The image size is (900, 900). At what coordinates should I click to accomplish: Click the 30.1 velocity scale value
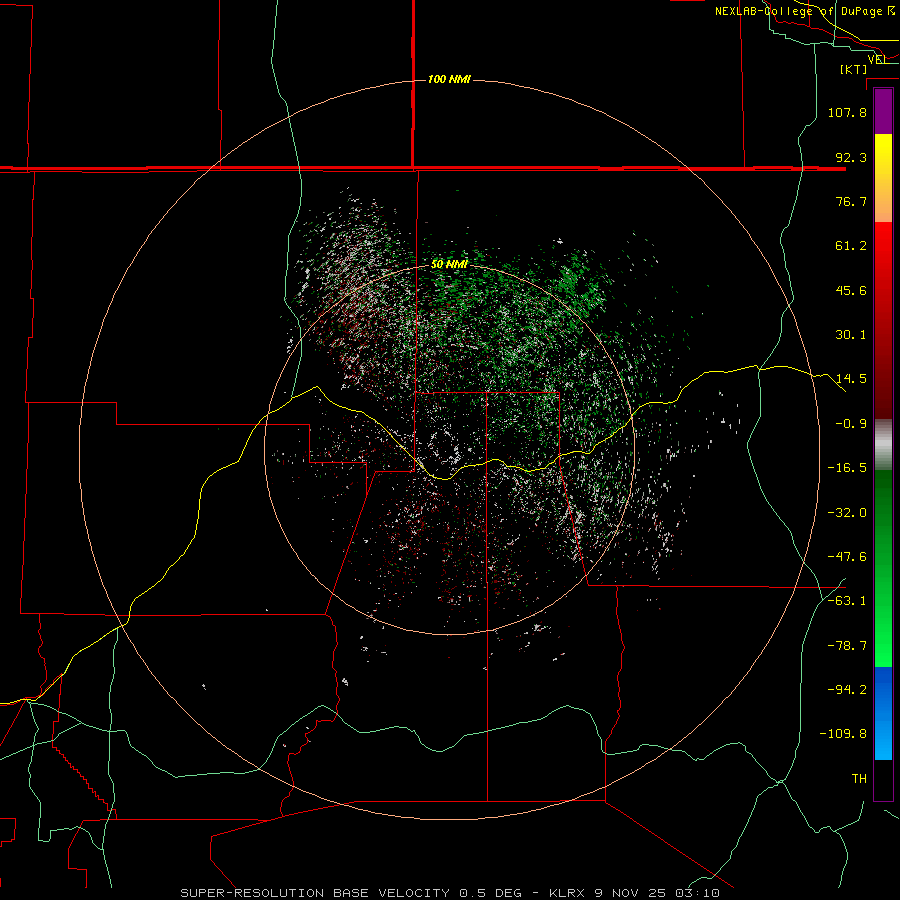click(x=851, y=335)
